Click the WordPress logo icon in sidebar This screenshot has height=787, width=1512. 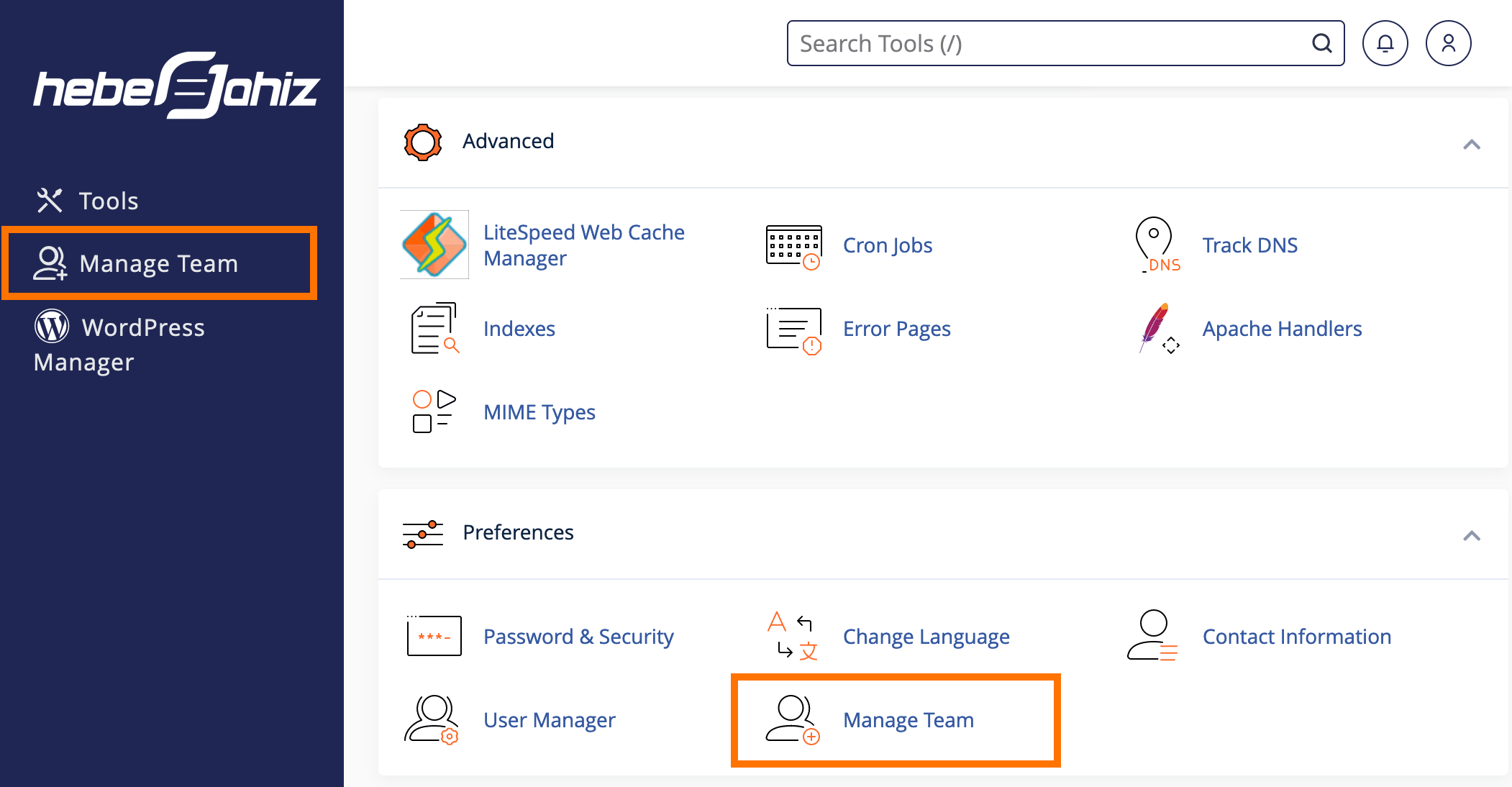pos(53,327)
